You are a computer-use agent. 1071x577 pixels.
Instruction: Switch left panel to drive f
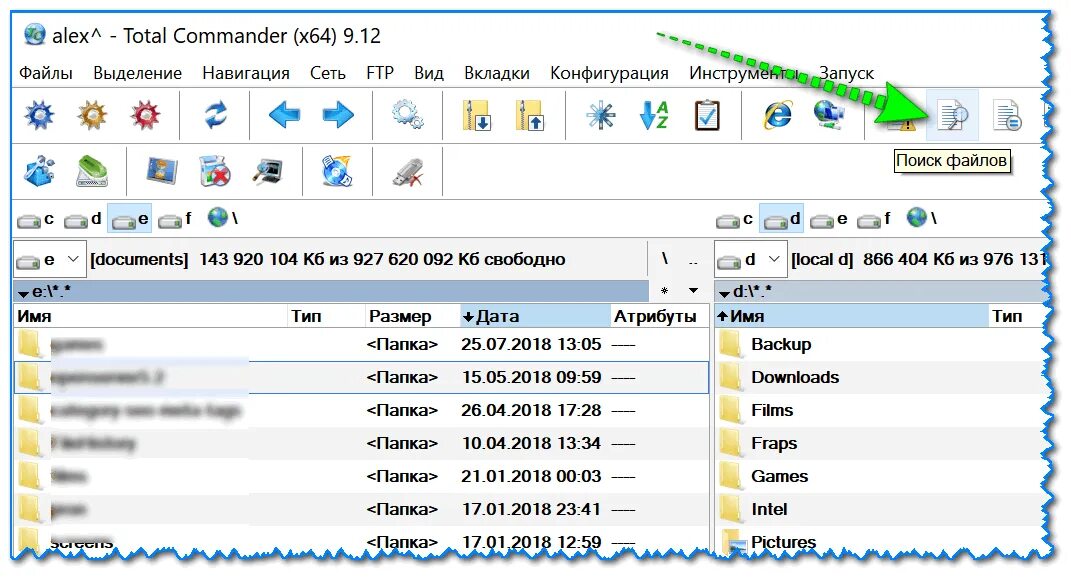pos(175,219)
